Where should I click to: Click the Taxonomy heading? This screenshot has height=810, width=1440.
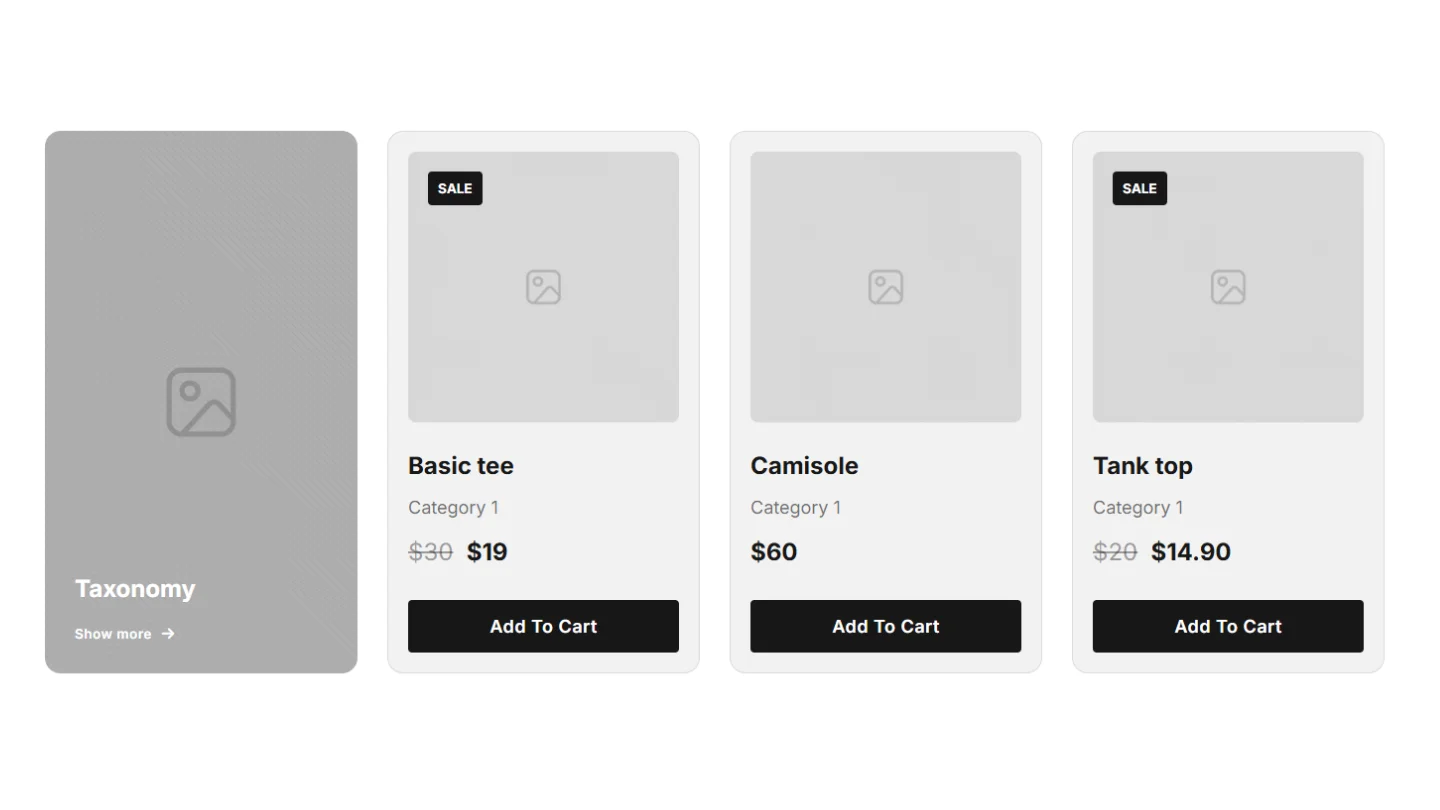[x=135, y=589]
